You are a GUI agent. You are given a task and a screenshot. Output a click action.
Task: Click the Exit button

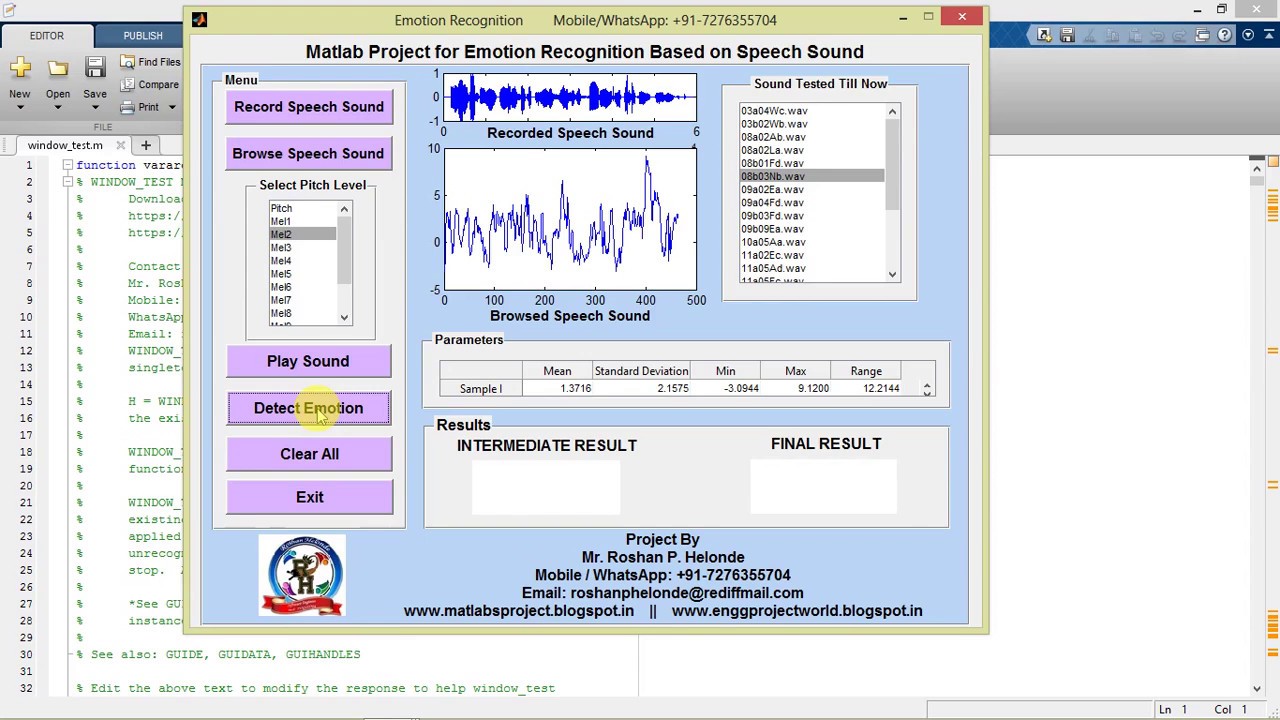coord(309,497)
